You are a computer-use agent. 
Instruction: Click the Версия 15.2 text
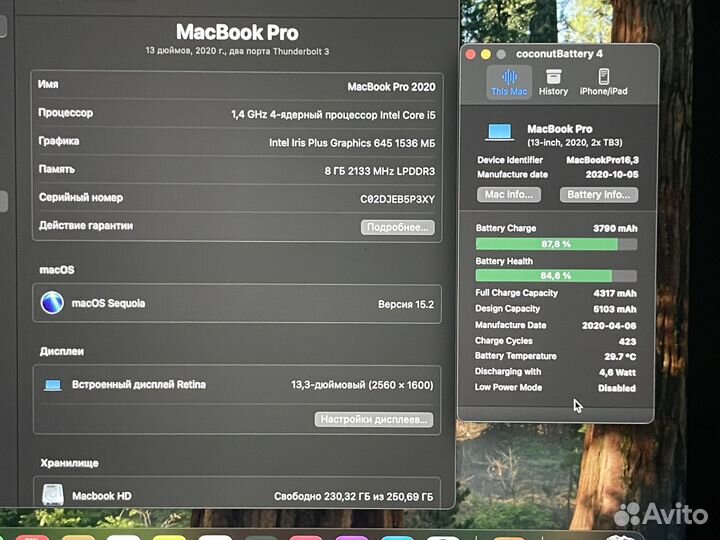click(x=406, y=304)
